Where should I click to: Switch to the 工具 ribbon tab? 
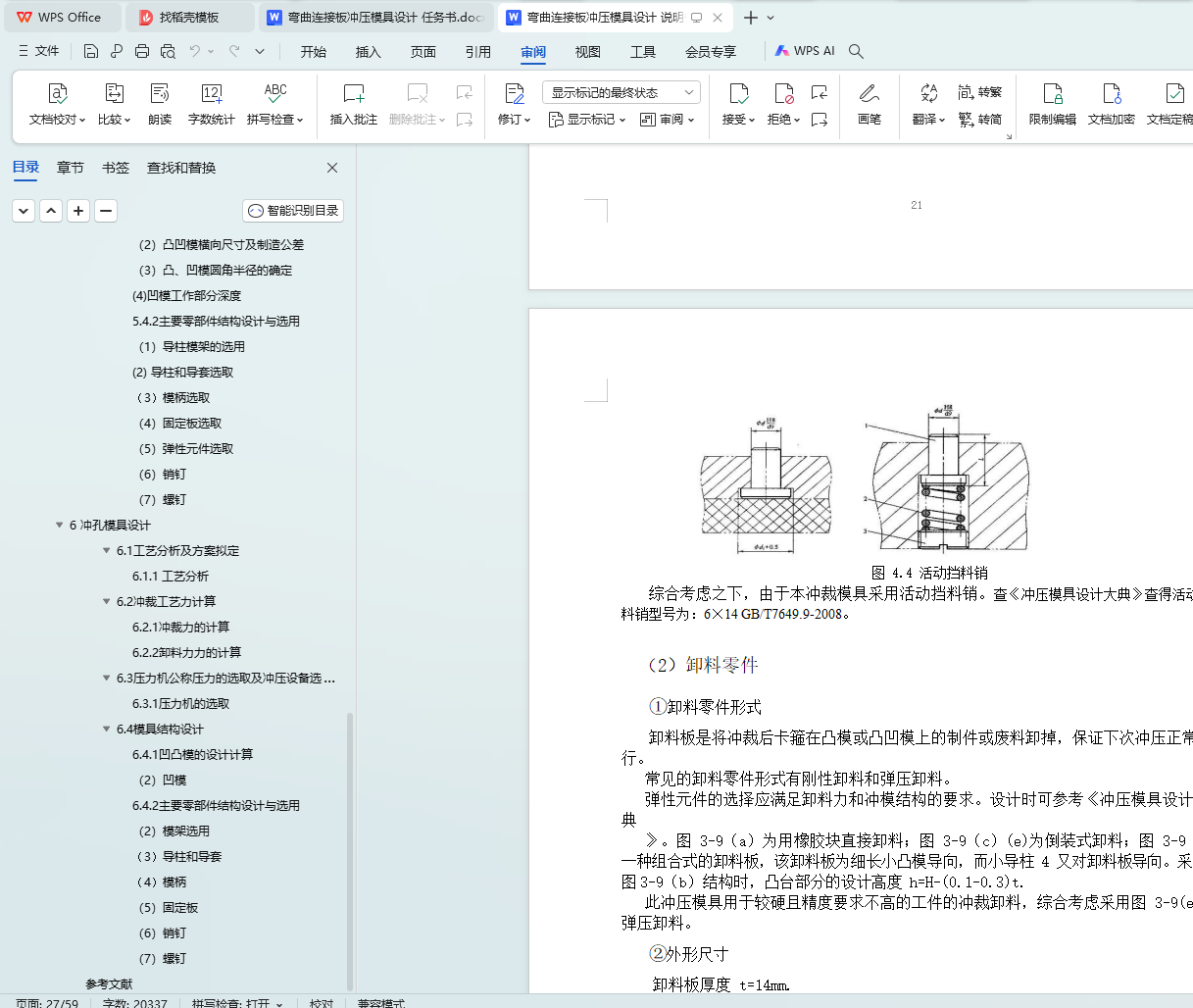click(643, 51)
